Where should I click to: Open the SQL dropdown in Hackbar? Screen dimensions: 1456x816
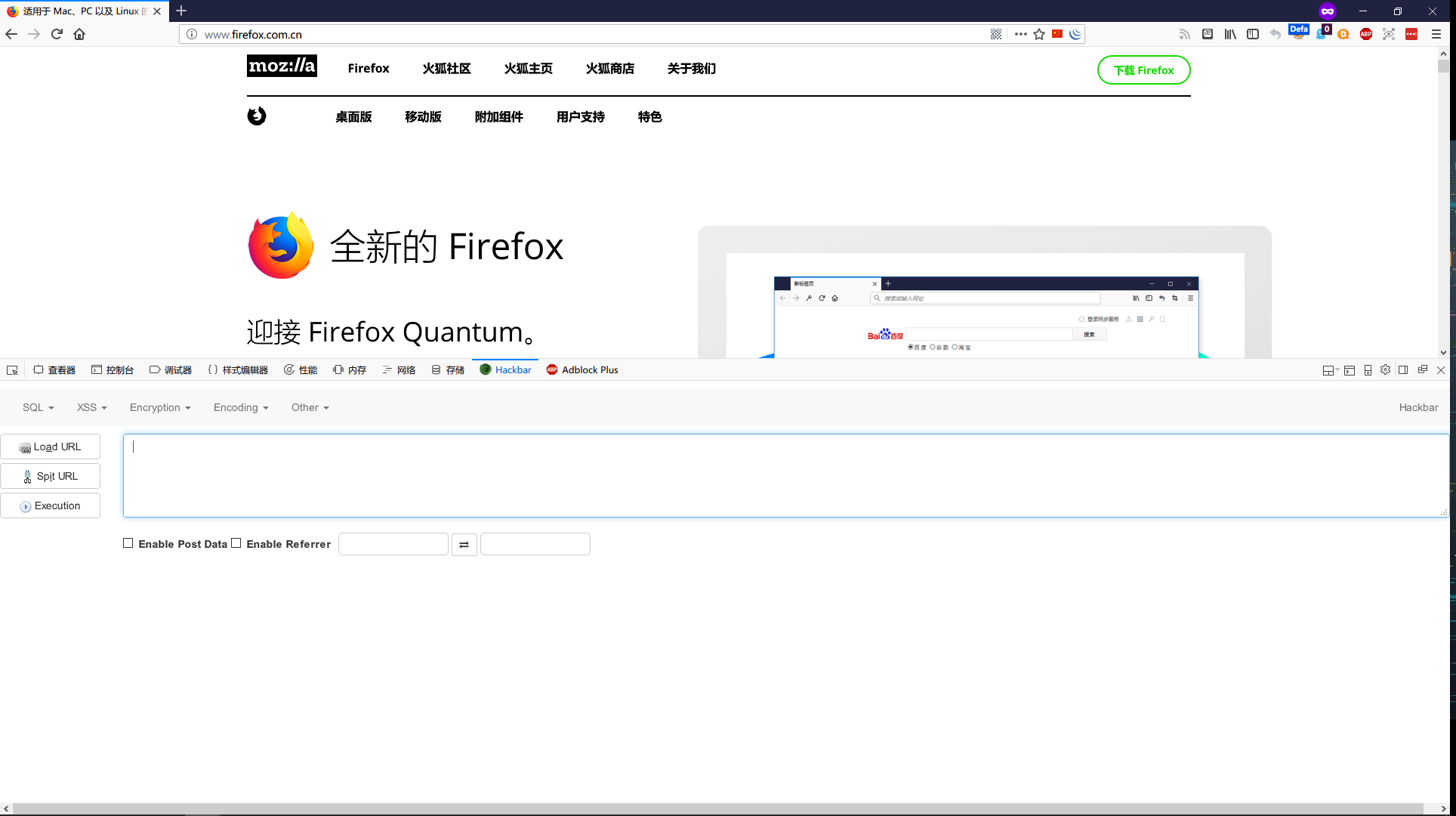pyautogui.click(x=35, y=407)
